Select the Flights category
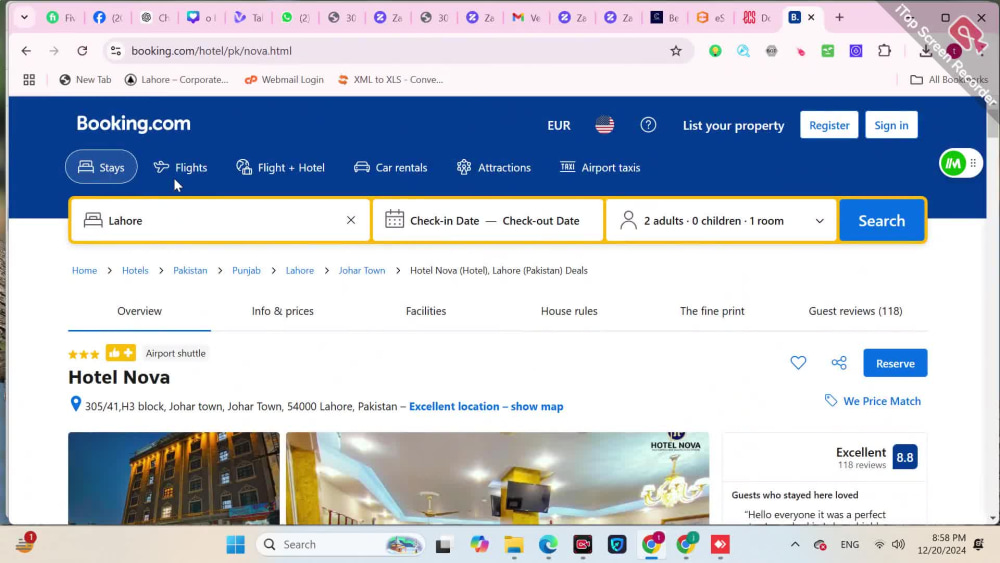Screen dimensions: 1000x563 180,167
